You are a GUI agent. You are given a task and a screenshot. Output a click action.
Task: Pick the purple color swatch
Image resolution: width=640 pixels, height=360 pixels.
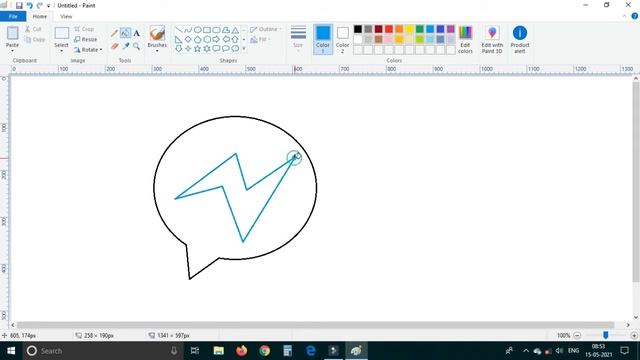point(451,29)
